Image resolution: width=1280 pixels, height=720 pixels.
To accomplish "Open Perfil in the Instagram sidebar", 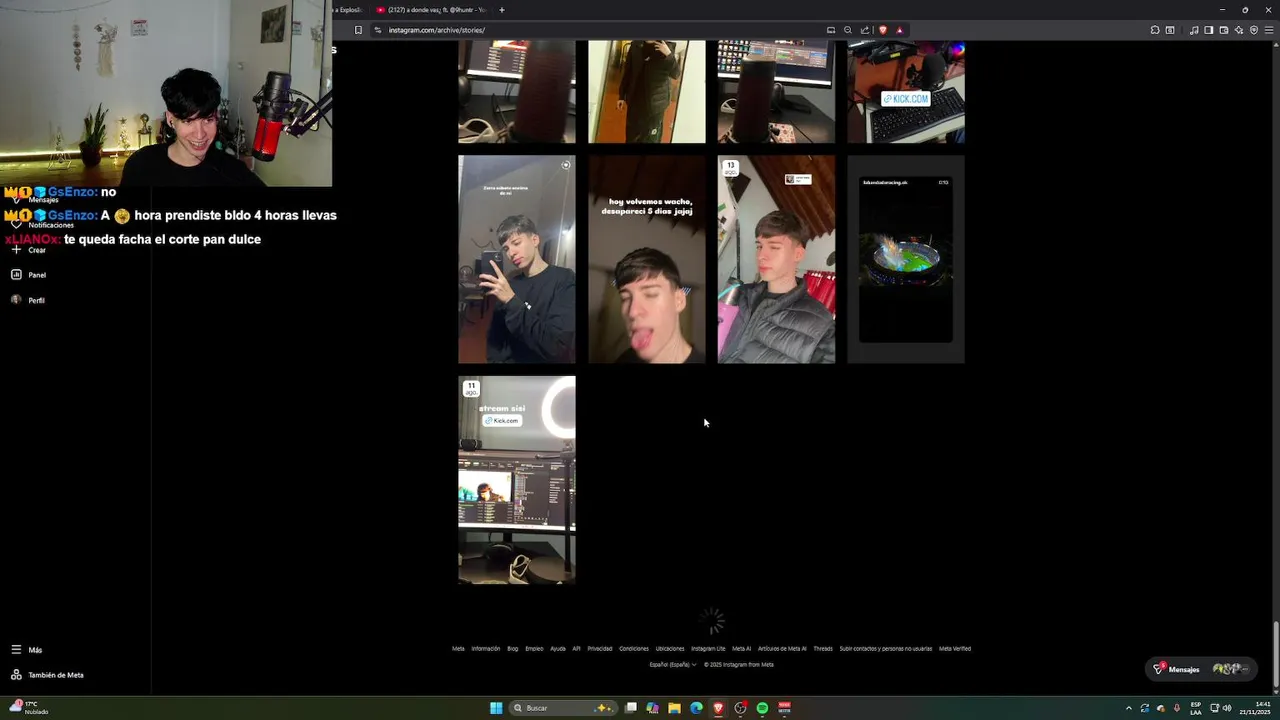I will pyautogui.click(x=28, y=300).
